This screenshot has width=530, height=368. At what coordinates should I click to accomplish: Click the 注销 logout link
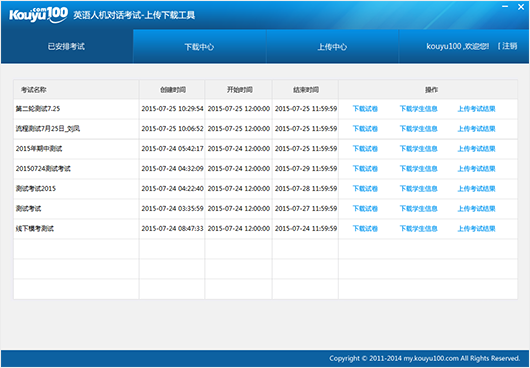click(509, 46)
